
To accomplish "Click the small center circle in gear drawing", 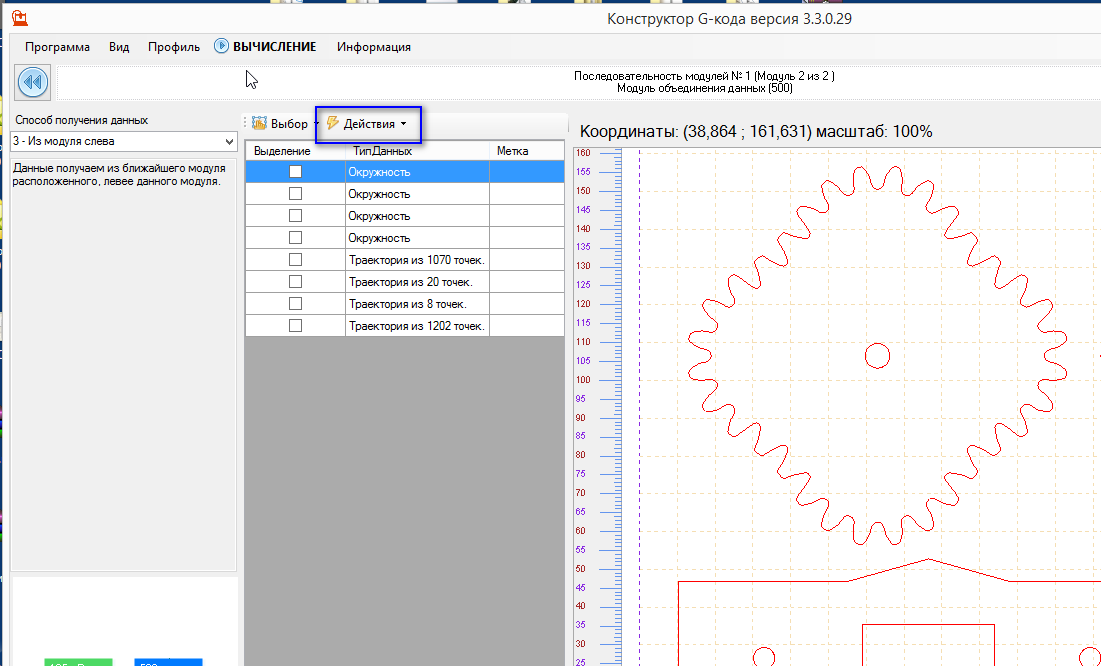I will click(877, 355).
